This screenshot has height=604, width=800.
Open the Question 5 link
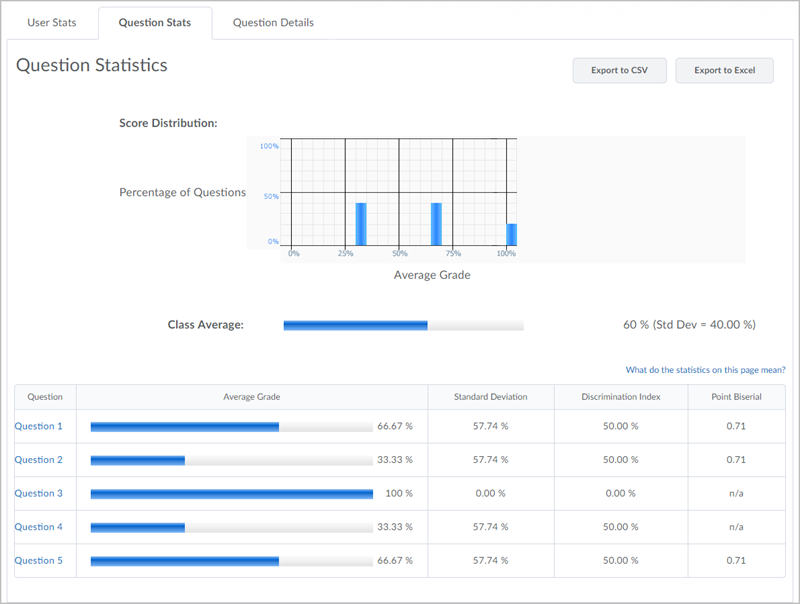[x=38, y=561]
